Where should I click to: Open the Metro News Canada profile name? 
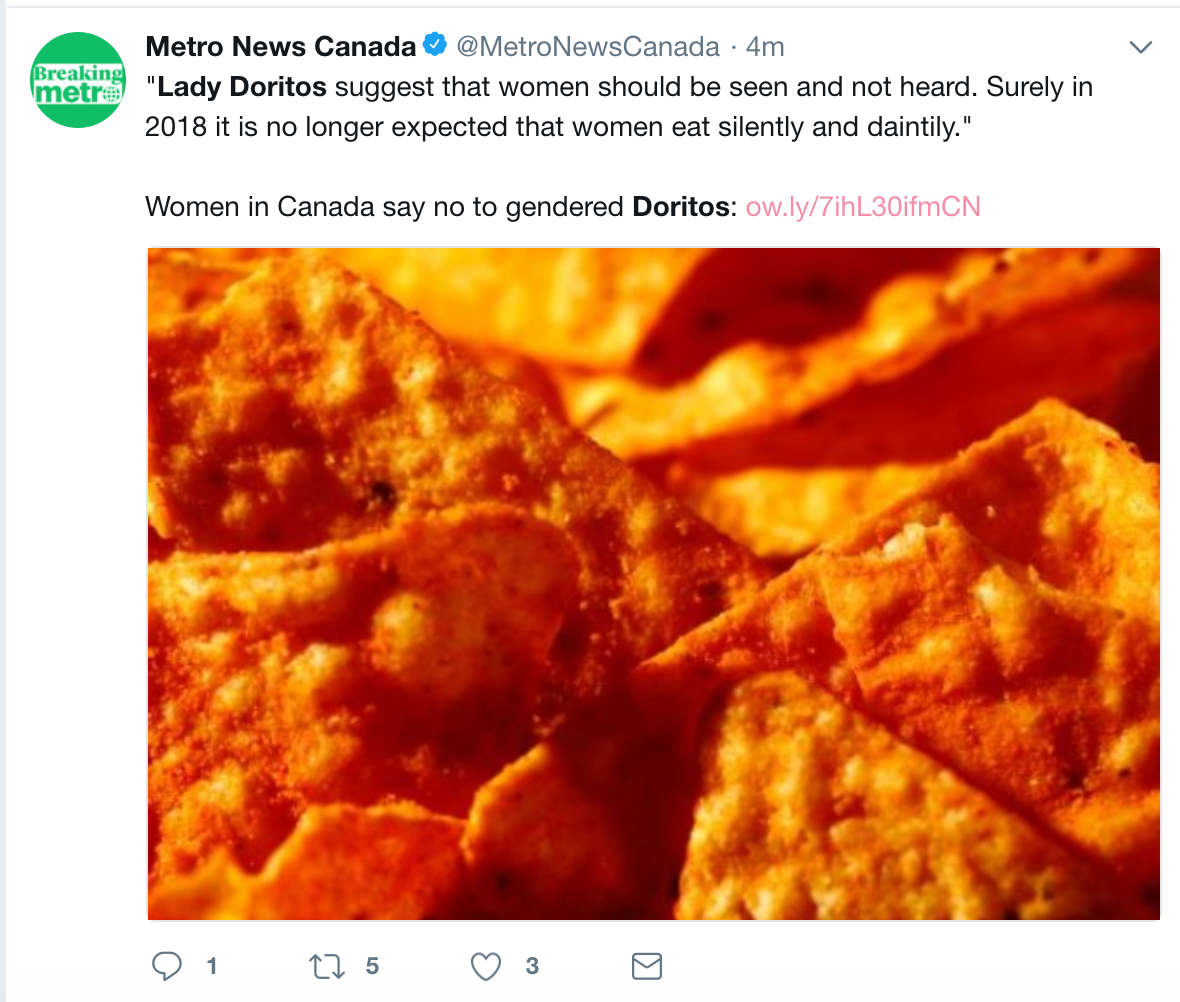280,46
